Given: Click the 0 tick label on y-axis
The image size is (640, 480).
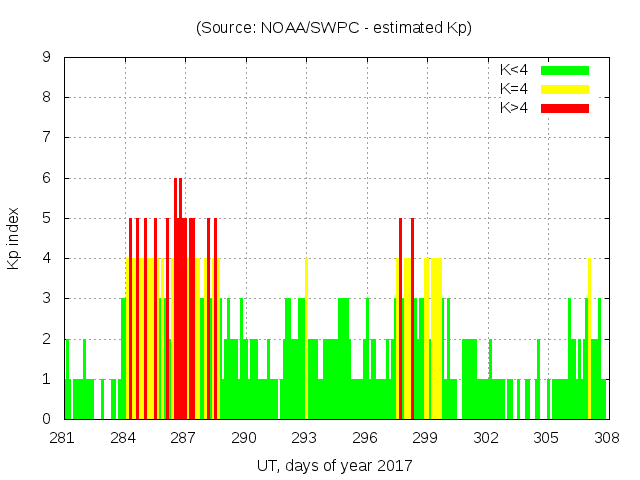Looking at the screenshot, I should click(47, 419).
